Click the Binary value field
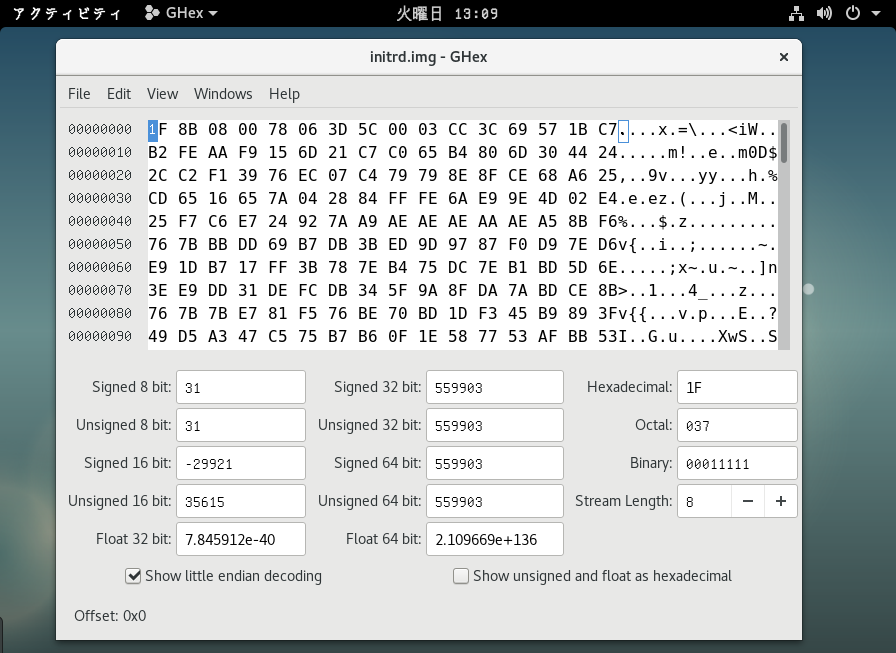 [737, 462]
